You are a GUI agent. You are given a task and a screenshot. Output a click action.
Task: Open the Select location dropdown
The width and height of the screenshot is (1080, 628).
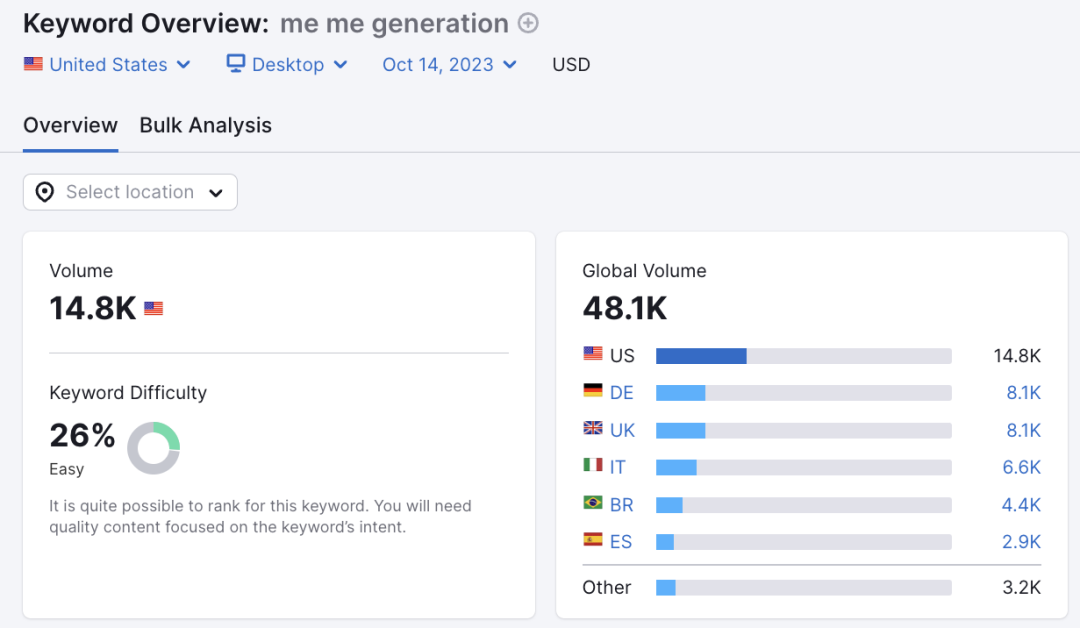click(x=130, y=192)
